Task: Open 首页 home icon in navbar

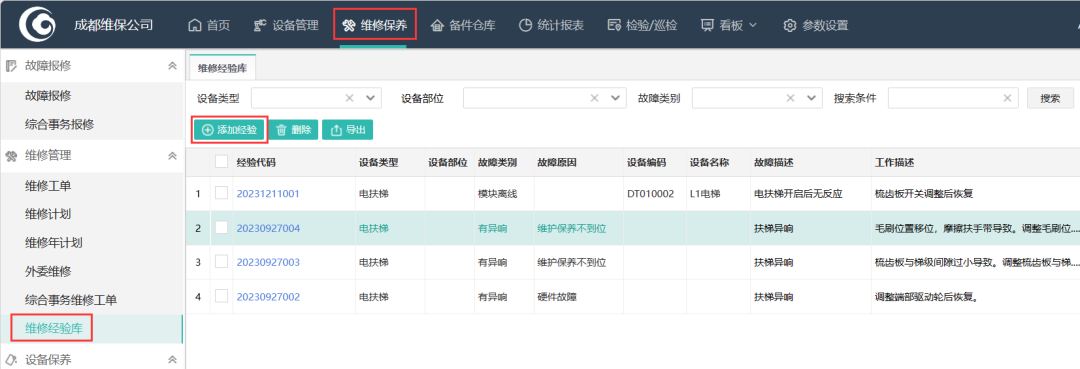Action: click(195, 25)
